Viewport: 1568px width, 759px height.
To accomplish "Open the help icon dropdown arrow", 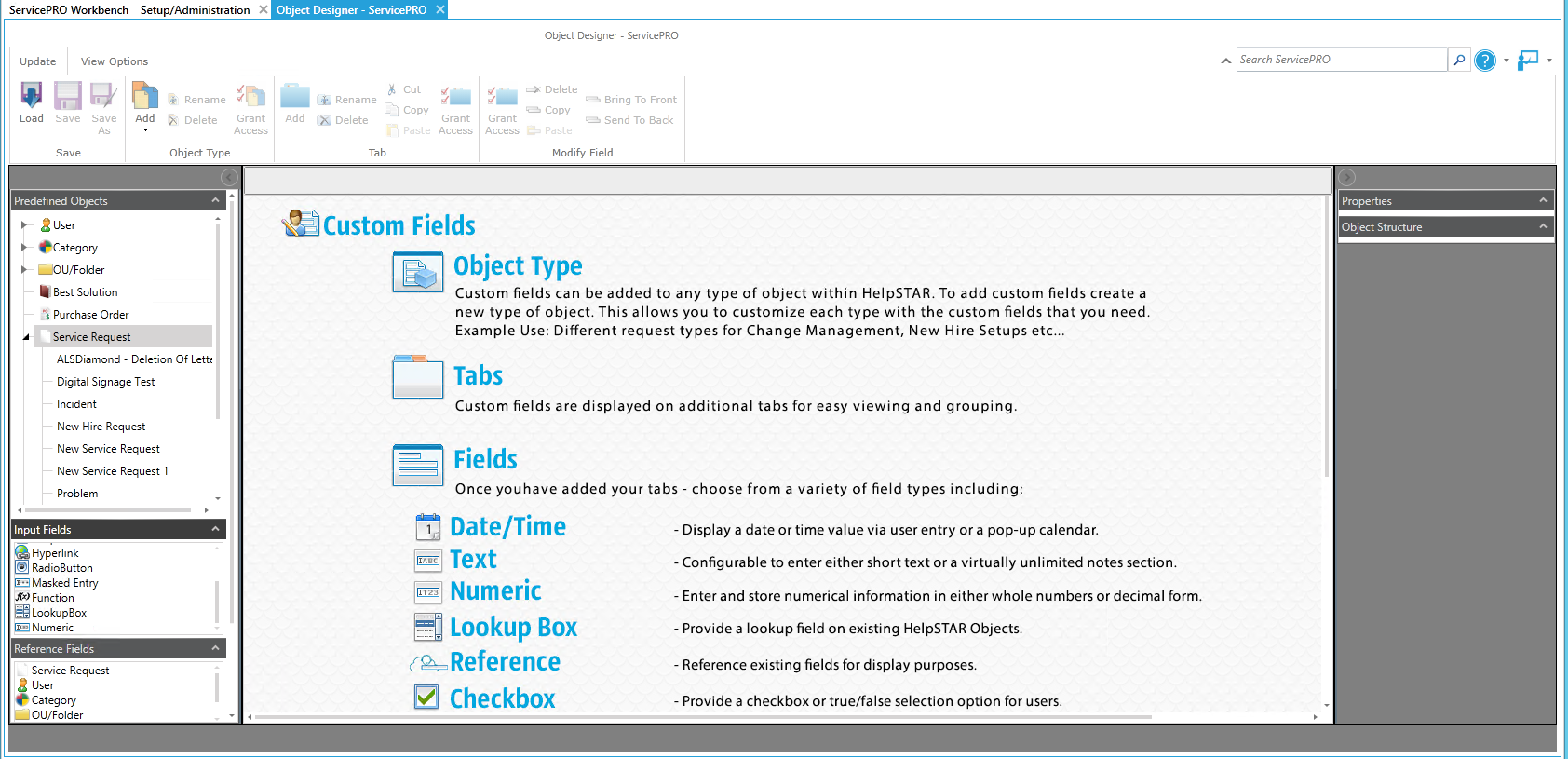I will (1507, 61).
